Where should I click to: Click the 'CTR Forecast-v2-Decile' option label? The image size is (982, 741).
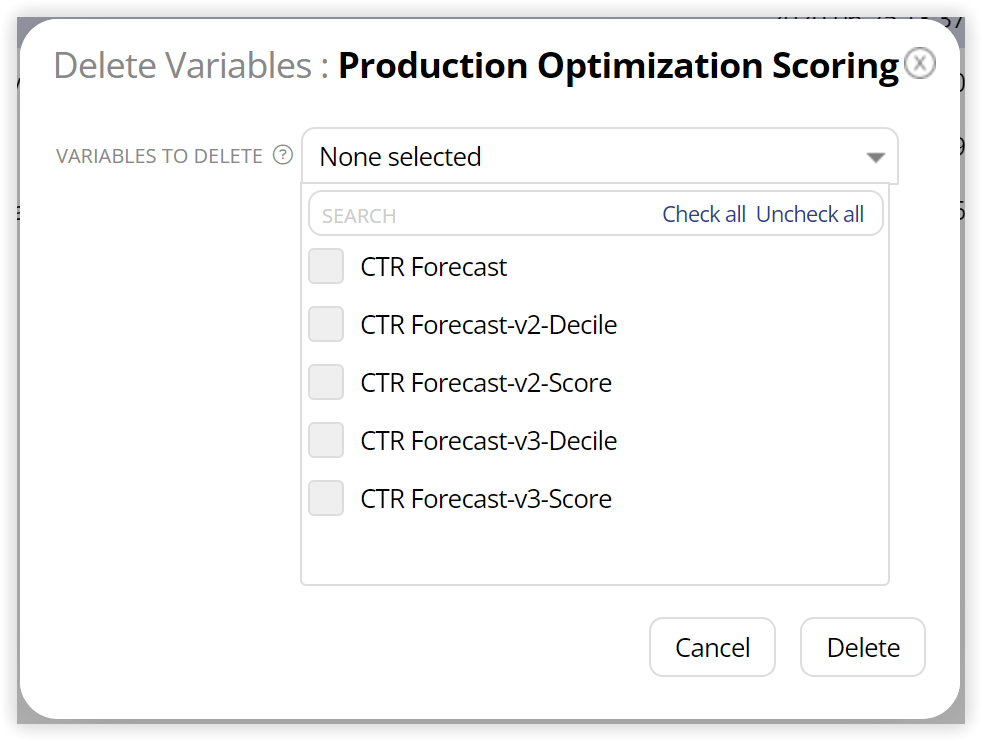(489, 325)
